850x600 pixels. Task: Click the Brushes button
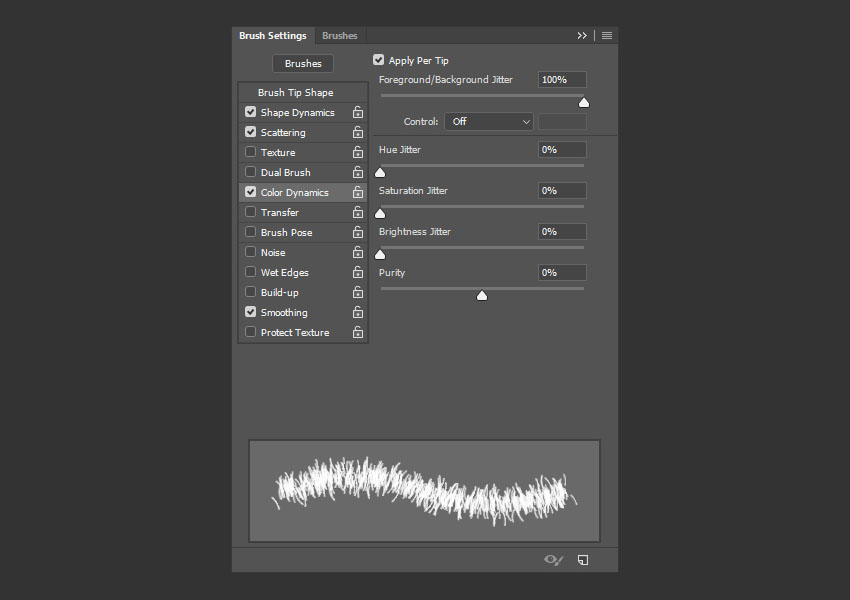coord(302,63)
